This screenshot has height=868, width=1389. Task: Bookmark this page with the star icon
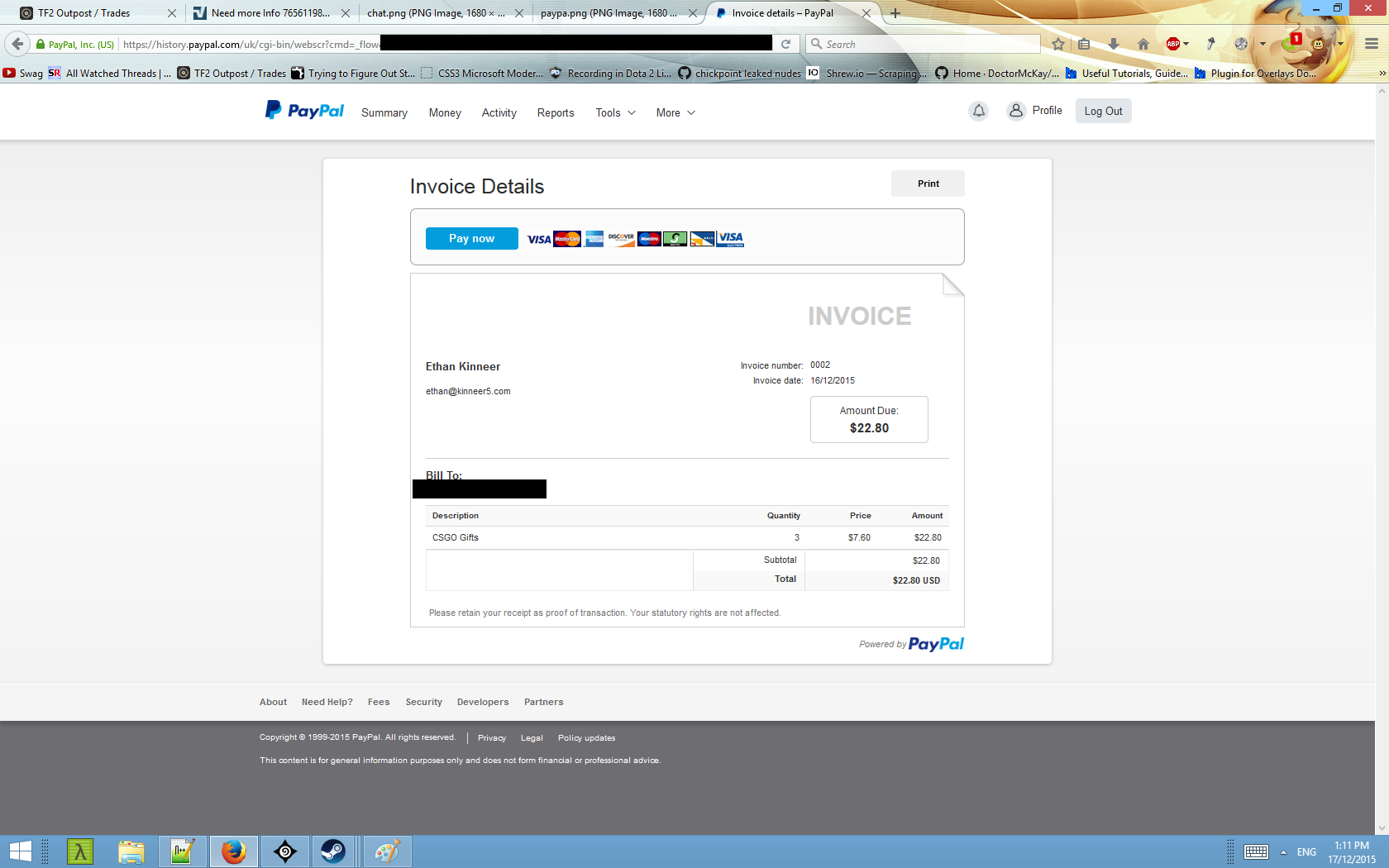tap(1058, 45)
